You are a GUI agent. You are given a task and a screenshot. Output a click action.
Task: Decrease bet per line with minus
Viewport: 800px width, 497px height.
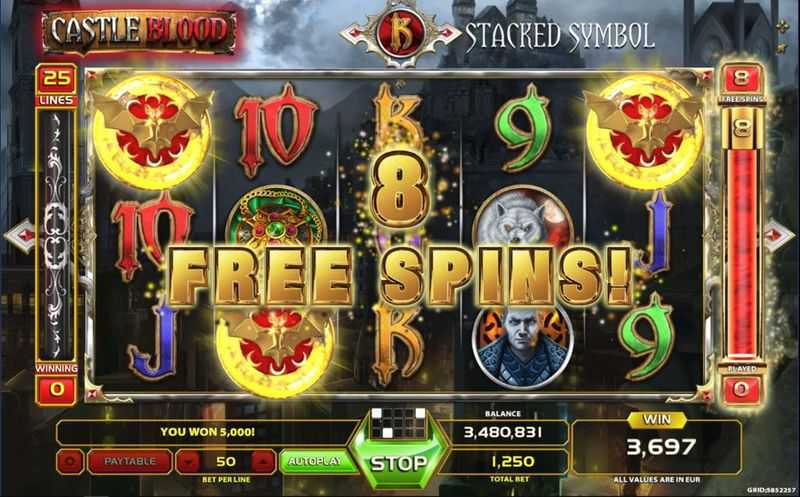[x=189, y=462]
